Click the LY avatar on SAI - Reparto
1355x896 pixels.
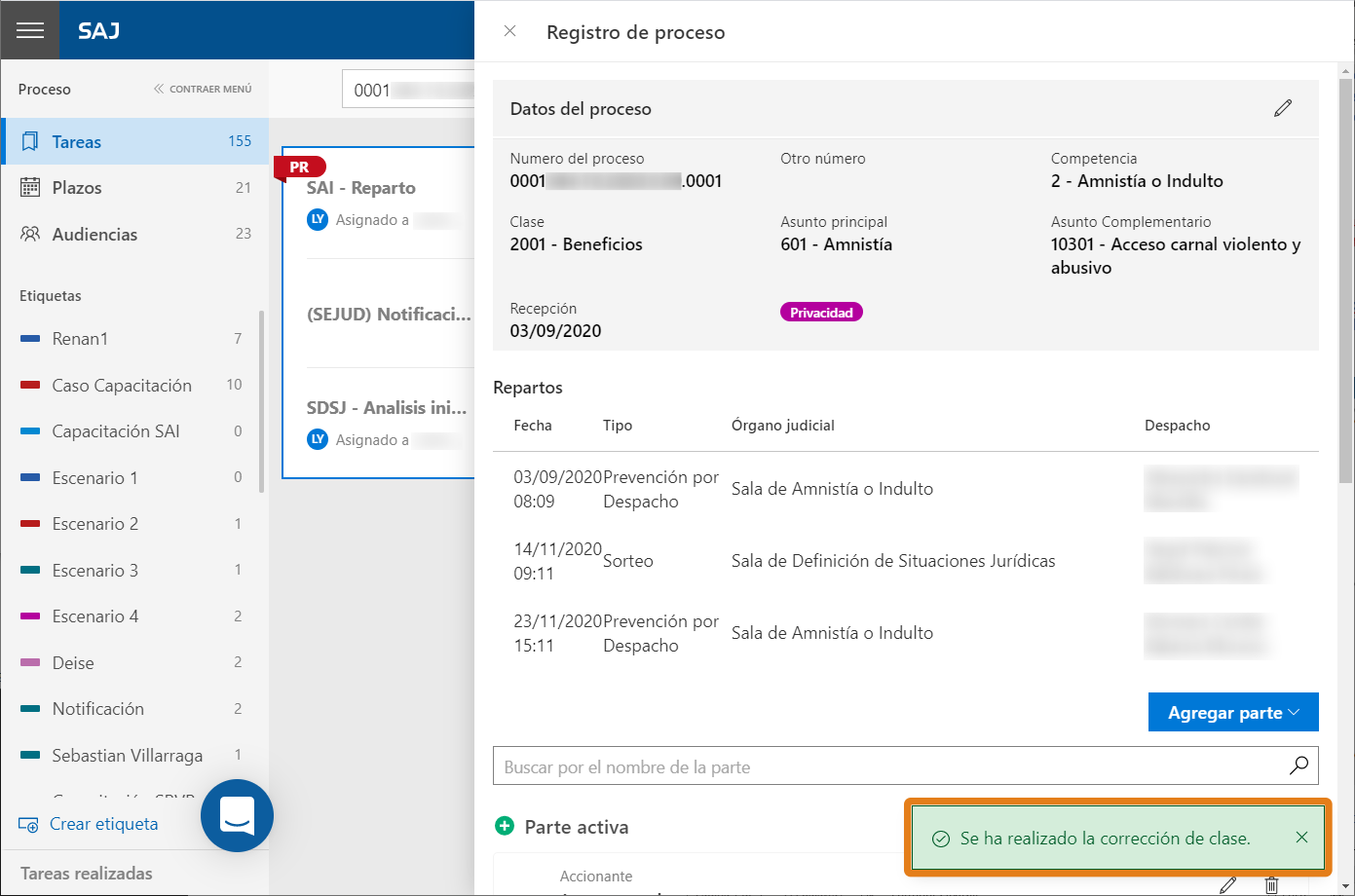pyautogui.click(x=318, y=219)
